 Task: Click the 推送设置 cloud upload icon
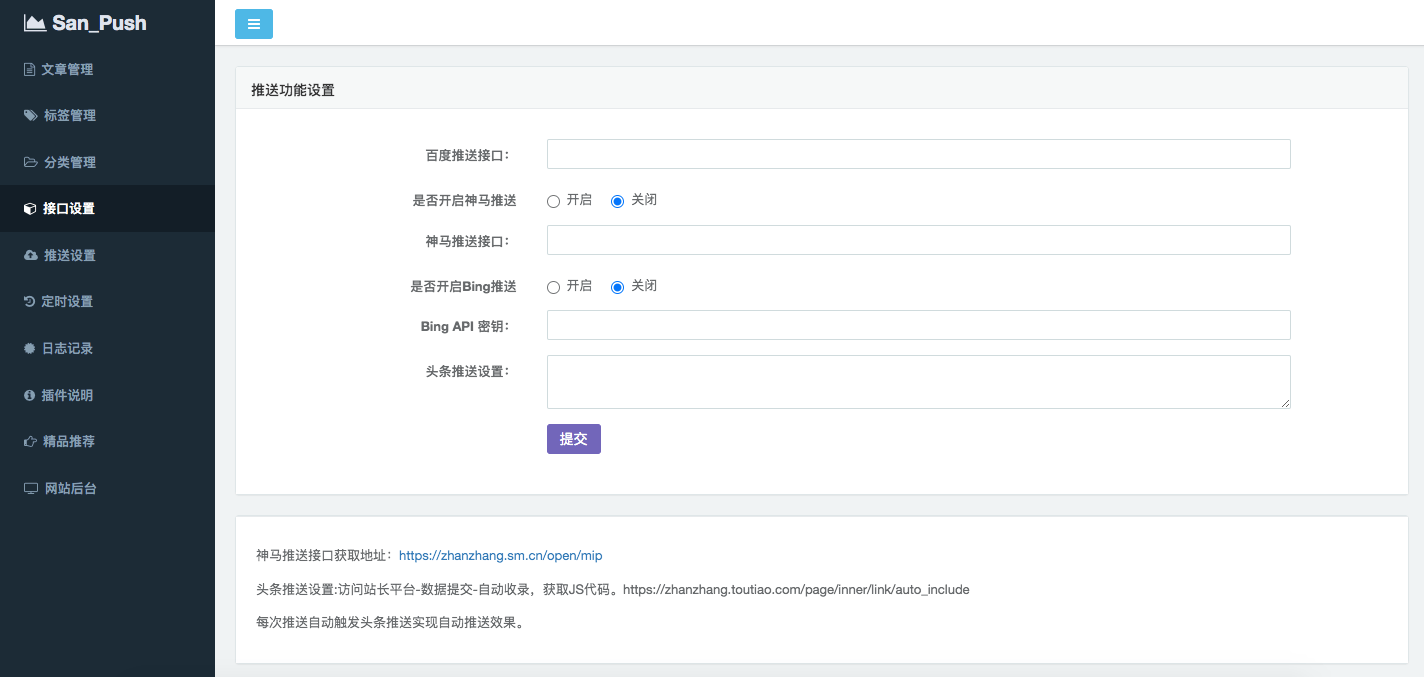(x=30, y=256)
